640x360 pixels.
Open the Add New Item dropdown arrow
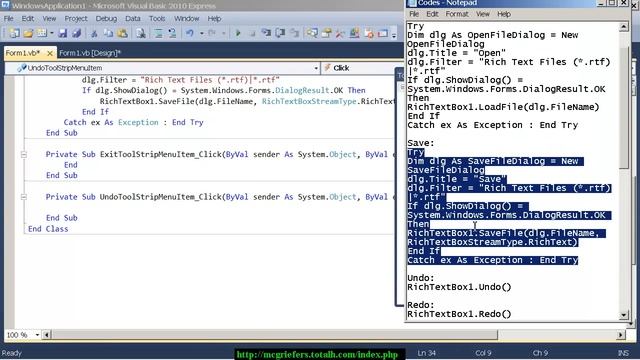coord(52,33)
